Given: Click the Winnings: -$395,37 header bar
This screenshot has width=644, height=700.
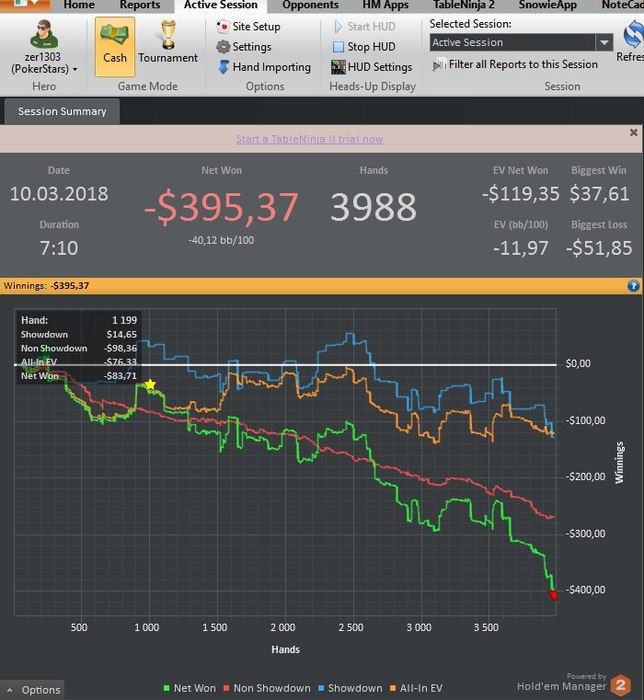Looking at the screenshot, I should [x=321, y=286].
